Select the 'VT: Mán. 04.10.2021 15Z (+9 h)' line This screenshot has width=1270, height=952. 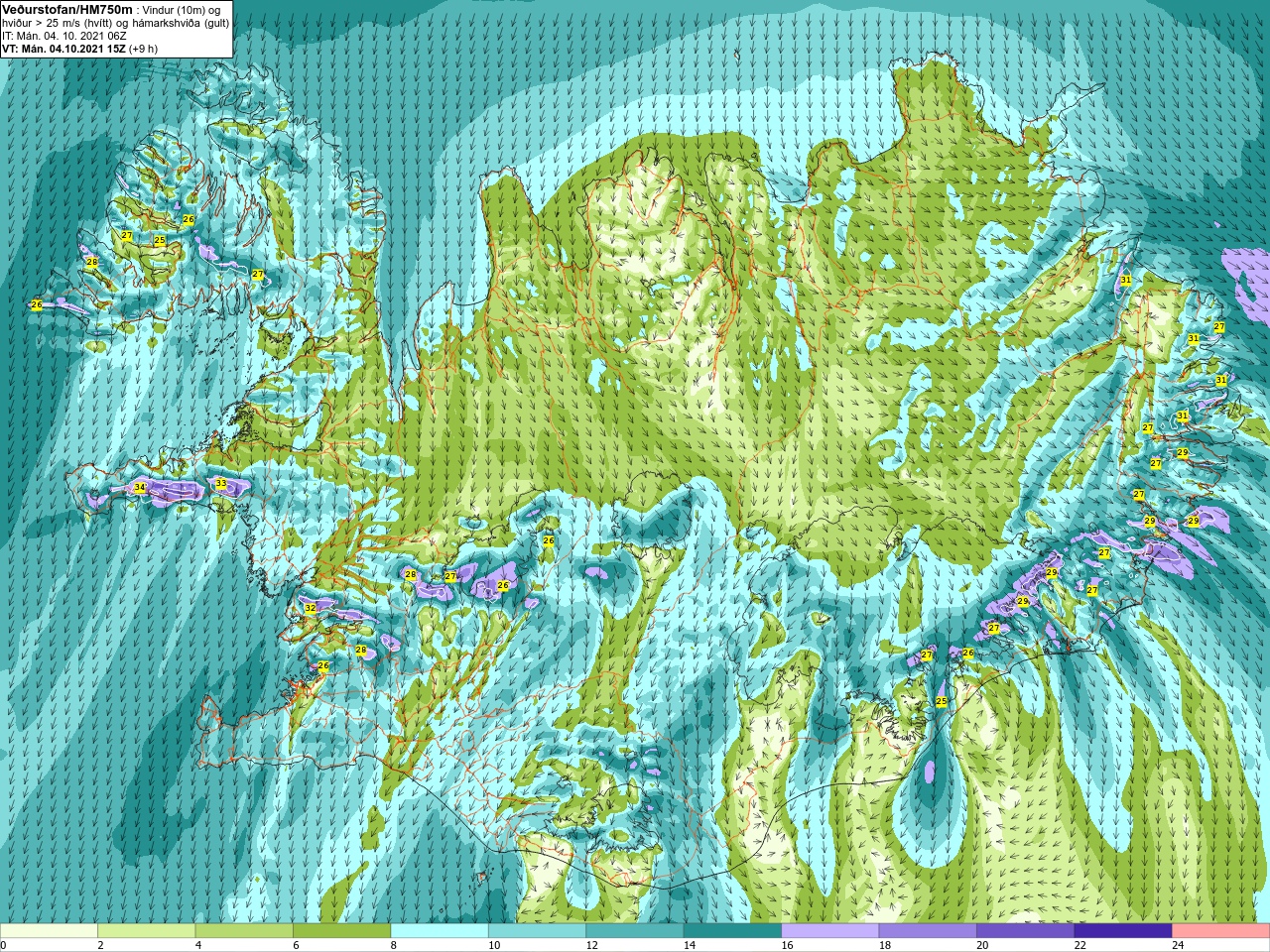(79, 49)
